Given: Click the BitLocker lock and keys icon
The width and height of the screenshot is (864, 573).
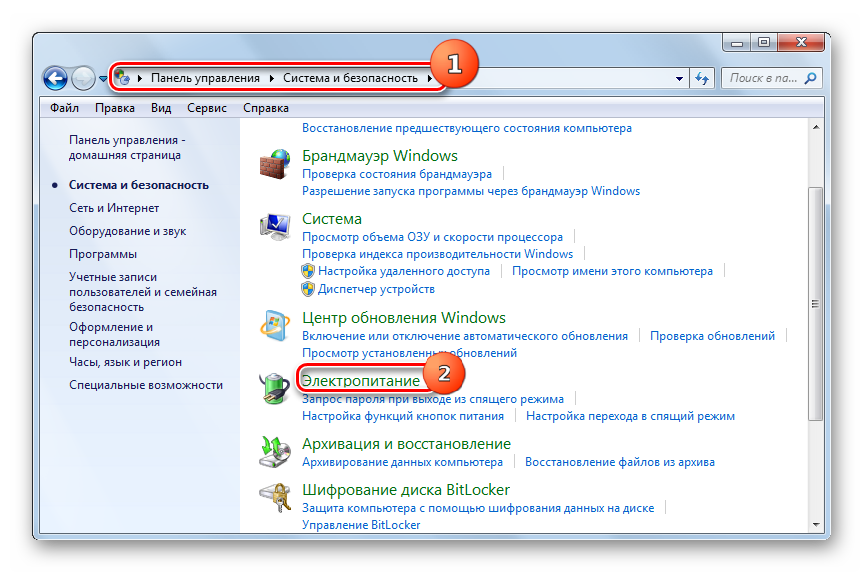Looking at the screenshot, I should [x=275, y=498].
